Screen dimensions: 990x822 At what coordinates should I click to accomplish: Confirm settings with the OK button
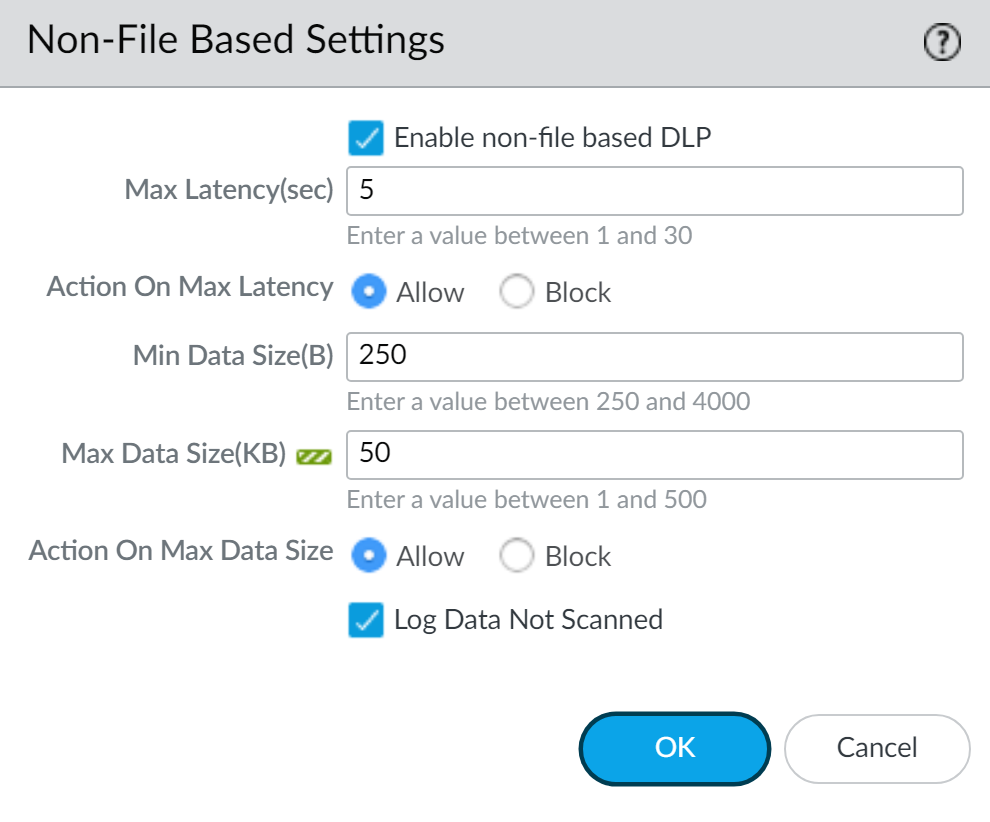(x=675, y=747)
